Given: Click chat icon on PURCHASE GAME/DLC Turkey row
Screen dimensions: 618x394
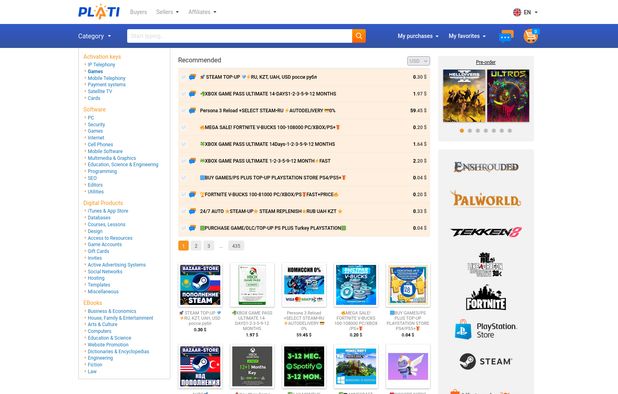Looking at the screenshot, I should tap(192, 228).
